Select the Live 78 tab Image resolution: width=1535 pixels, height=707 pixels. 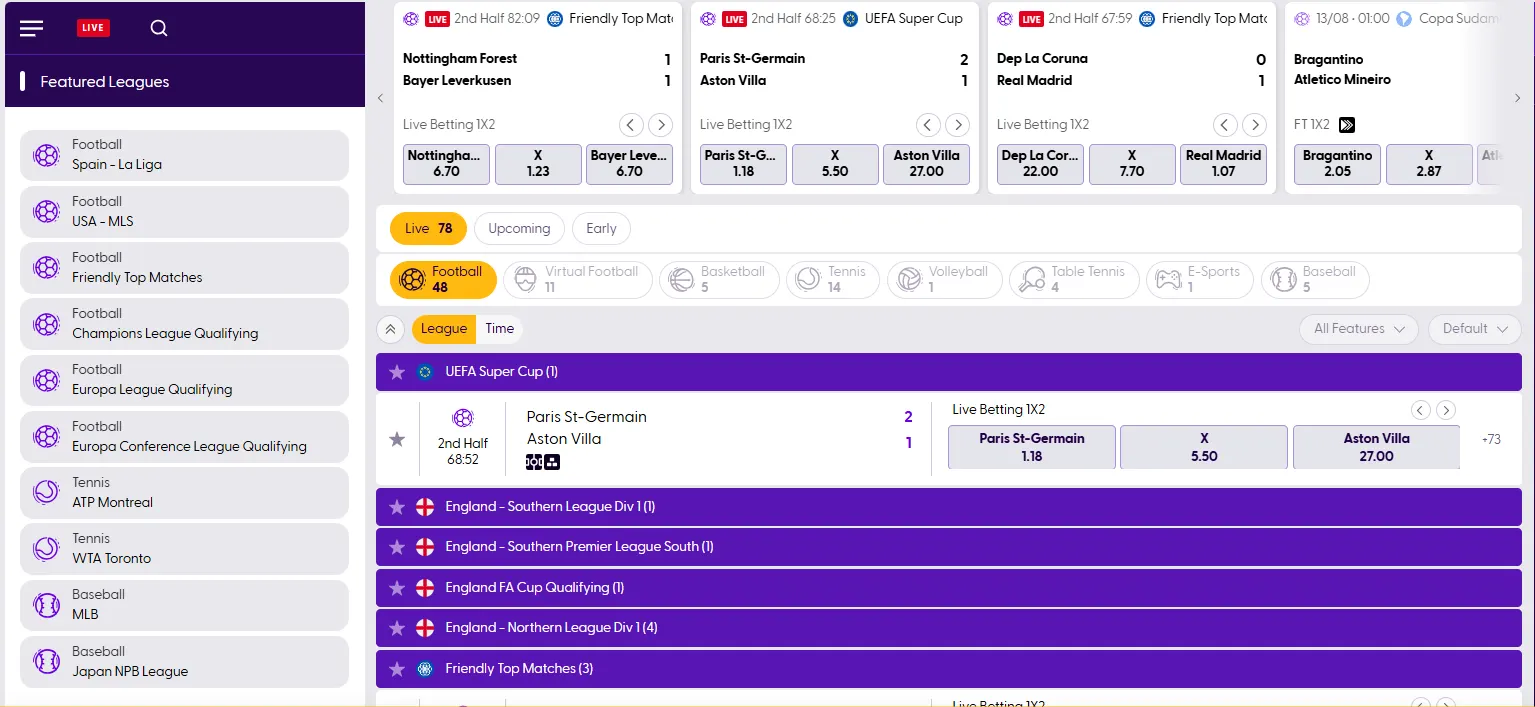(428, 229)
